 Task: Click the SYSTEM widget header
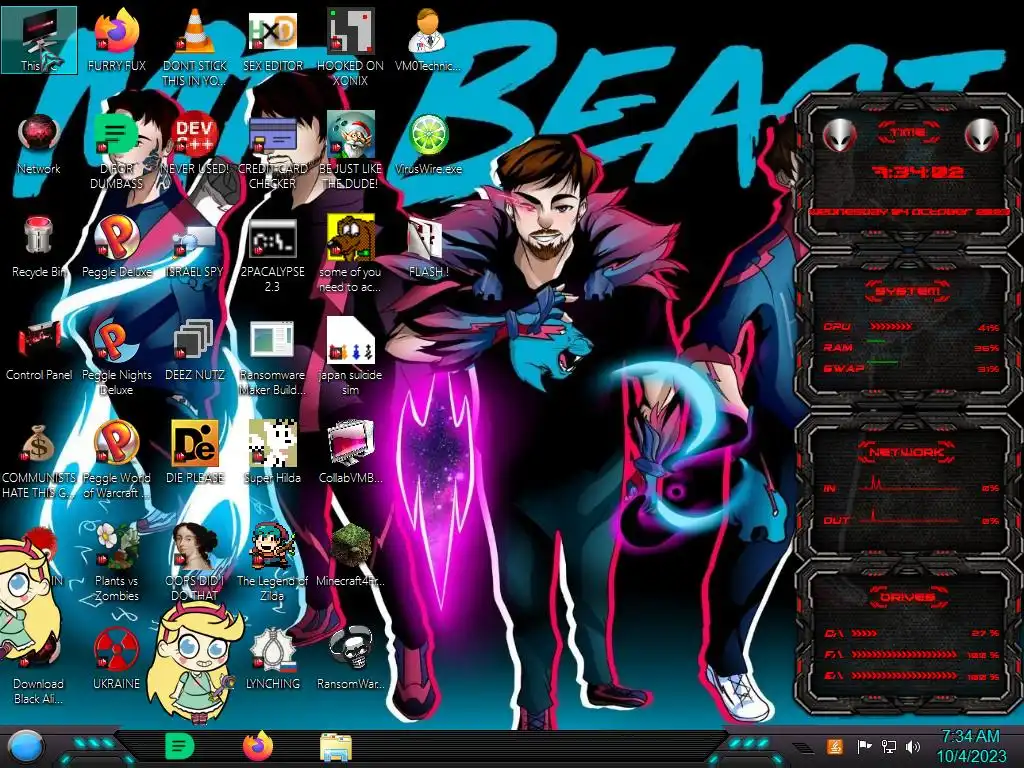tap(908, 291)
